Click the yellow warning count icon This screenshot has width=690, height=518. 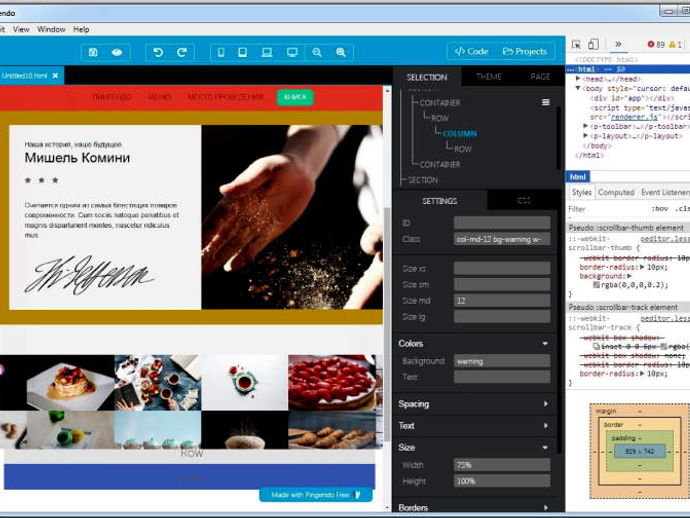click(x=675, y=44)
